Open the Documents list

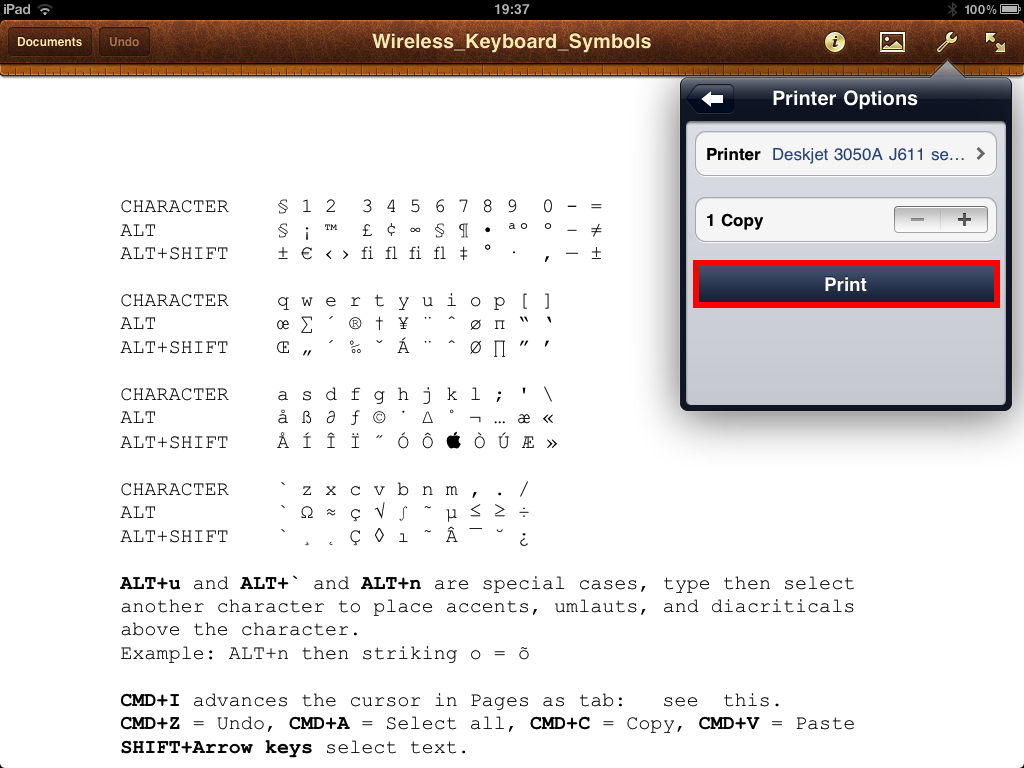pos(50,42)
